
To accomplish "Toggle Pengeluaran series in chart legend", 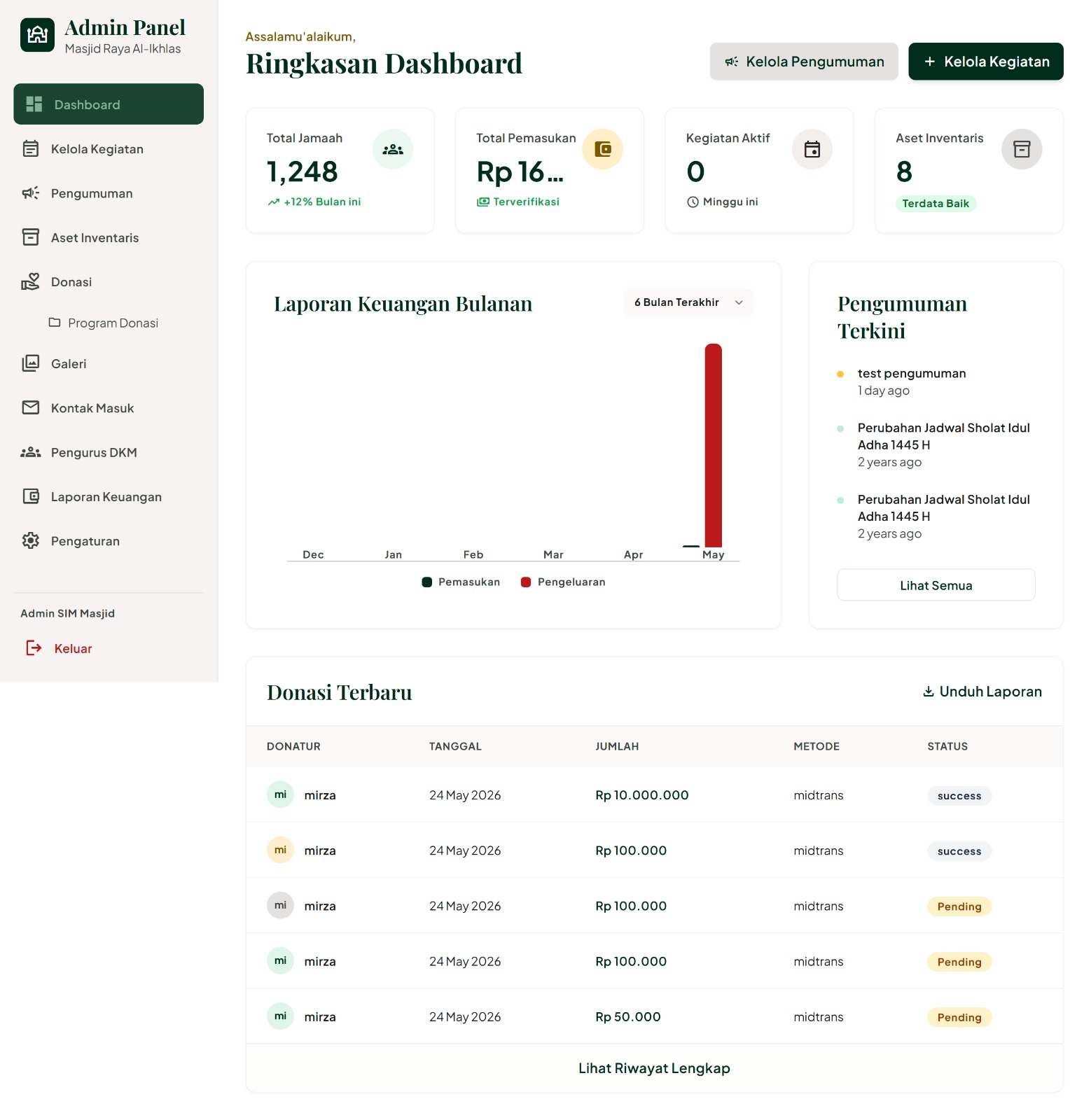I will point(563,582).
